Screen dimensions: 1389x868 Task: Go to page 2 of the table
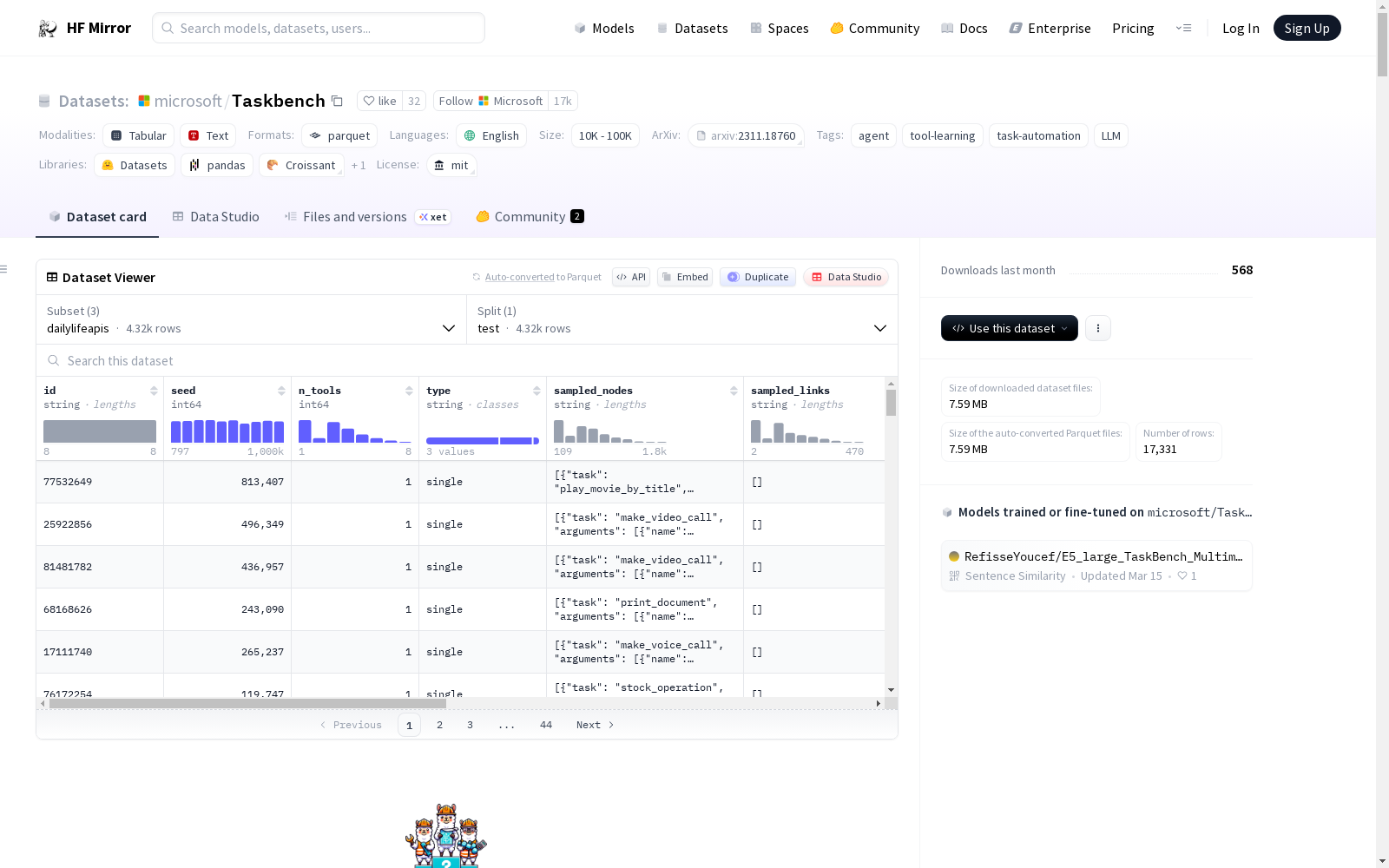[440, 725]
